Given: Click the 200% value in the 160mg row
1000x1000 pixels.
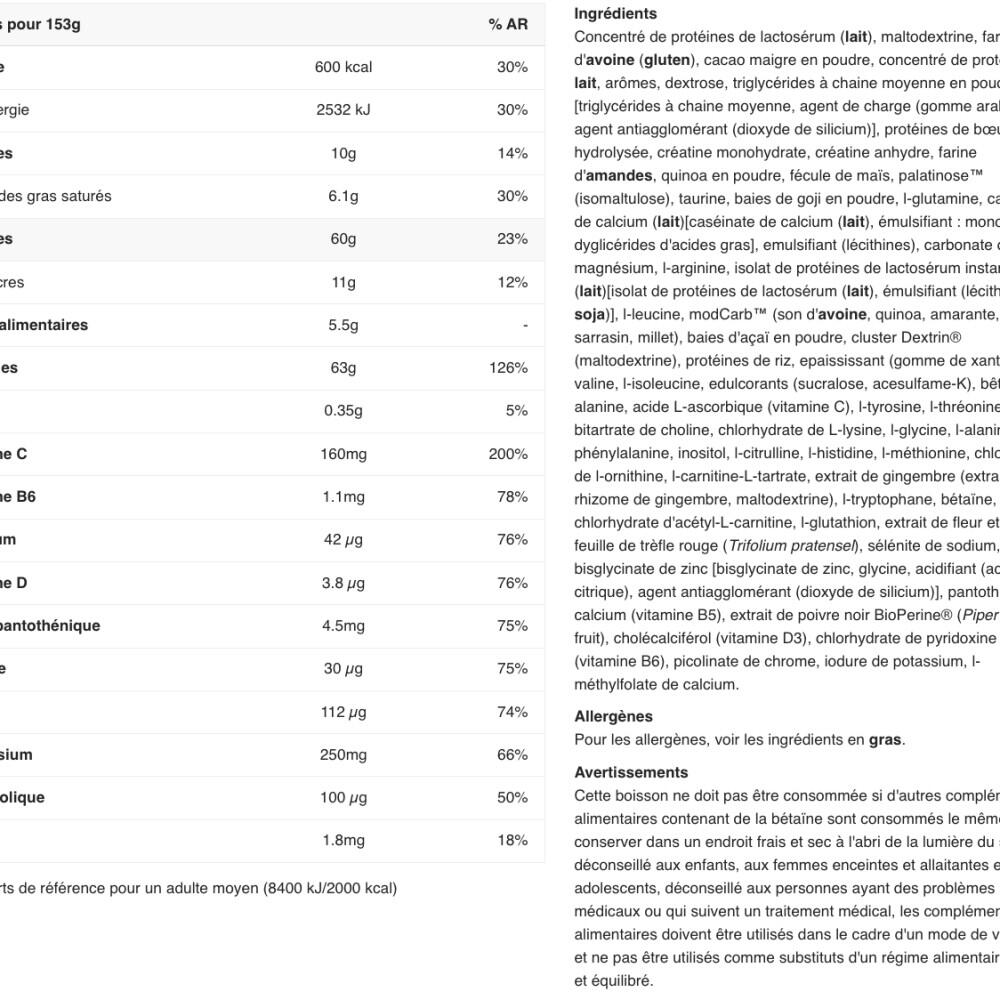Looking at the screenshot, I should pyautogui.click(x=508, y=454).
